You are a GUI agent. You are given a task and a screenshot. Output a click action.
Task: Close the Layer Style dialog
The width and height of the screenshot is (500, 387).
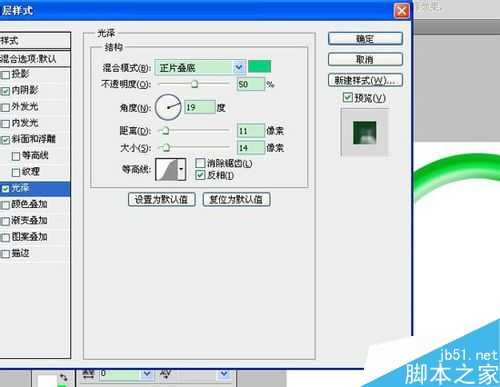tap(402, 11)
